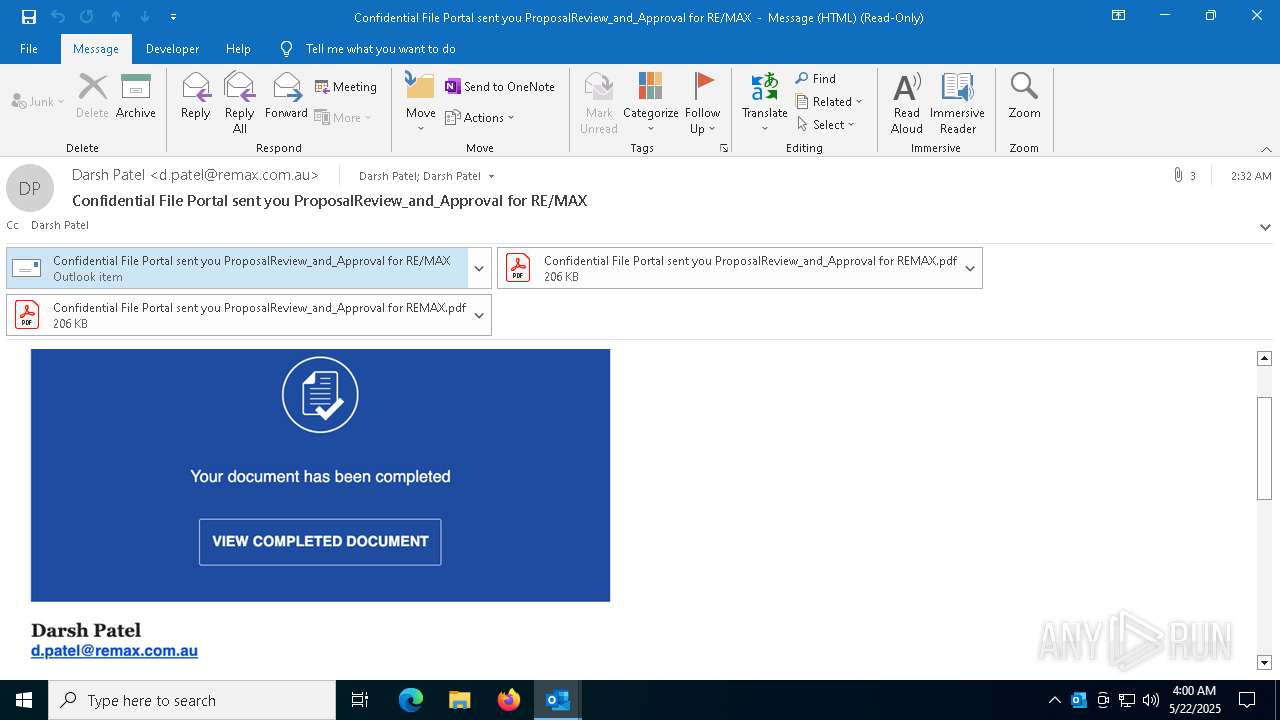
Task: Click Find in Editing group
Action: [x=816, y=78]
